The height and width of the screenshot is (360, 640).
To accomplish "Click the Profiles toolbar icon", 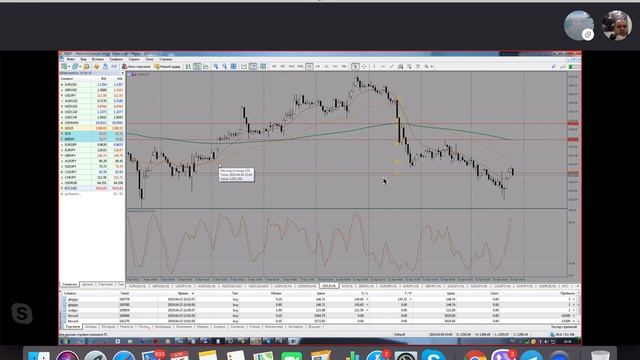I will (75, 66).
